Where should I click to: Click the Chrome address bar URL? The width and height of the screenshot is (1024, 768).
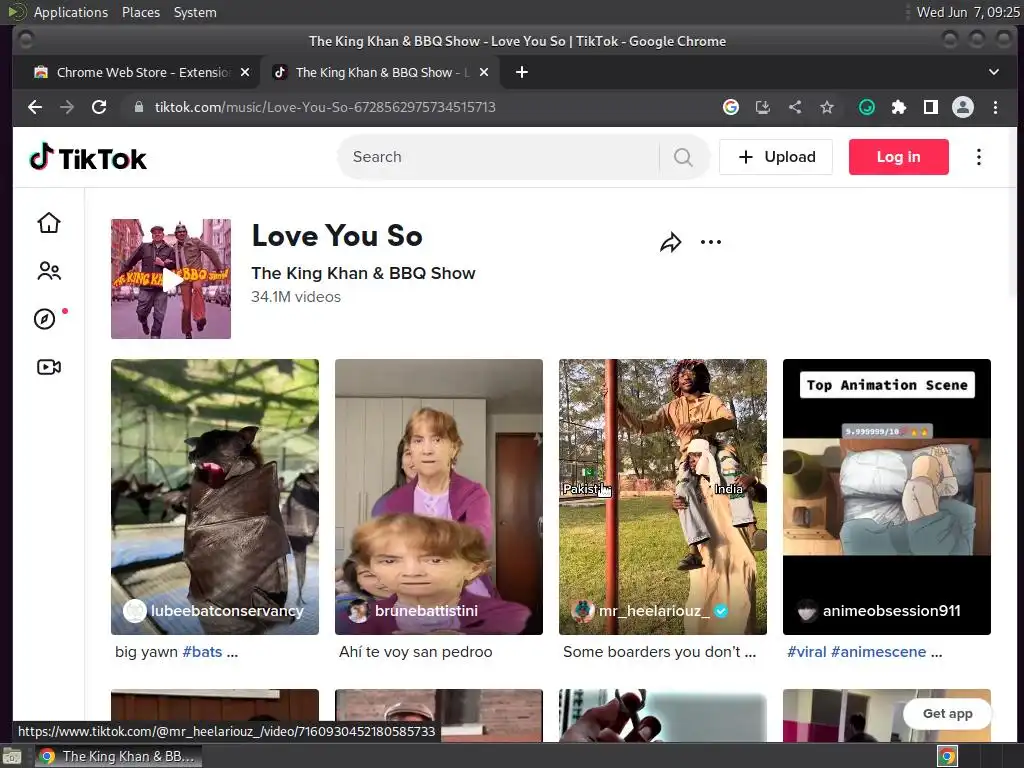click(325, 107)
